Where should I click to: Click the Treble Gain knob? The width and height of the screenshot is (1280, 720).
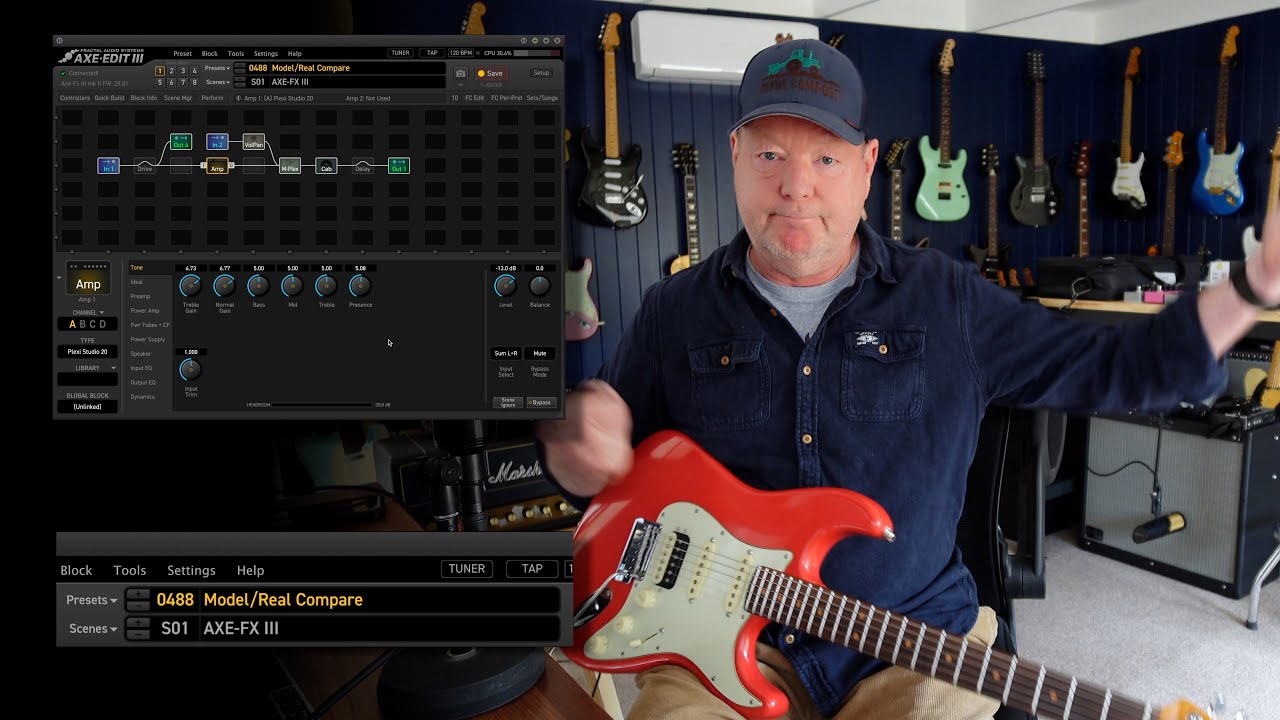(x=190, y=286)
